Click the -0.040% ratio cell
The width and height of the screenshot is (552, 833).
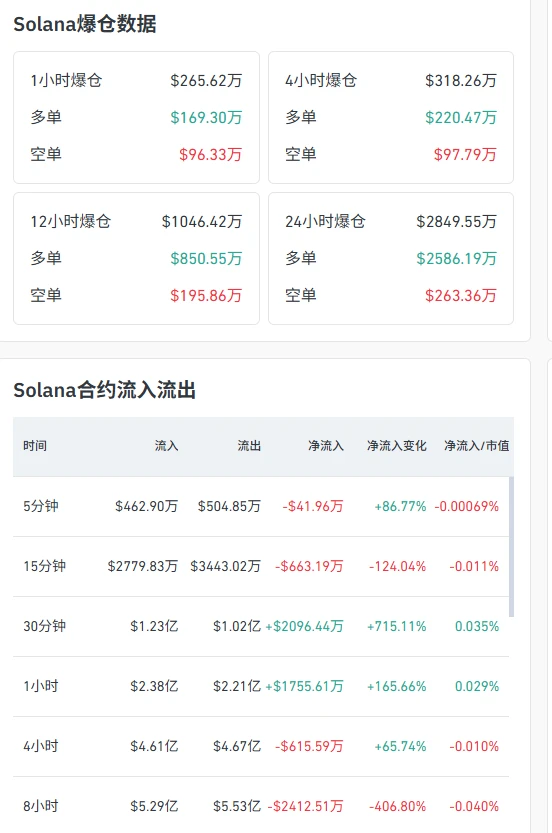coord(474,806)
